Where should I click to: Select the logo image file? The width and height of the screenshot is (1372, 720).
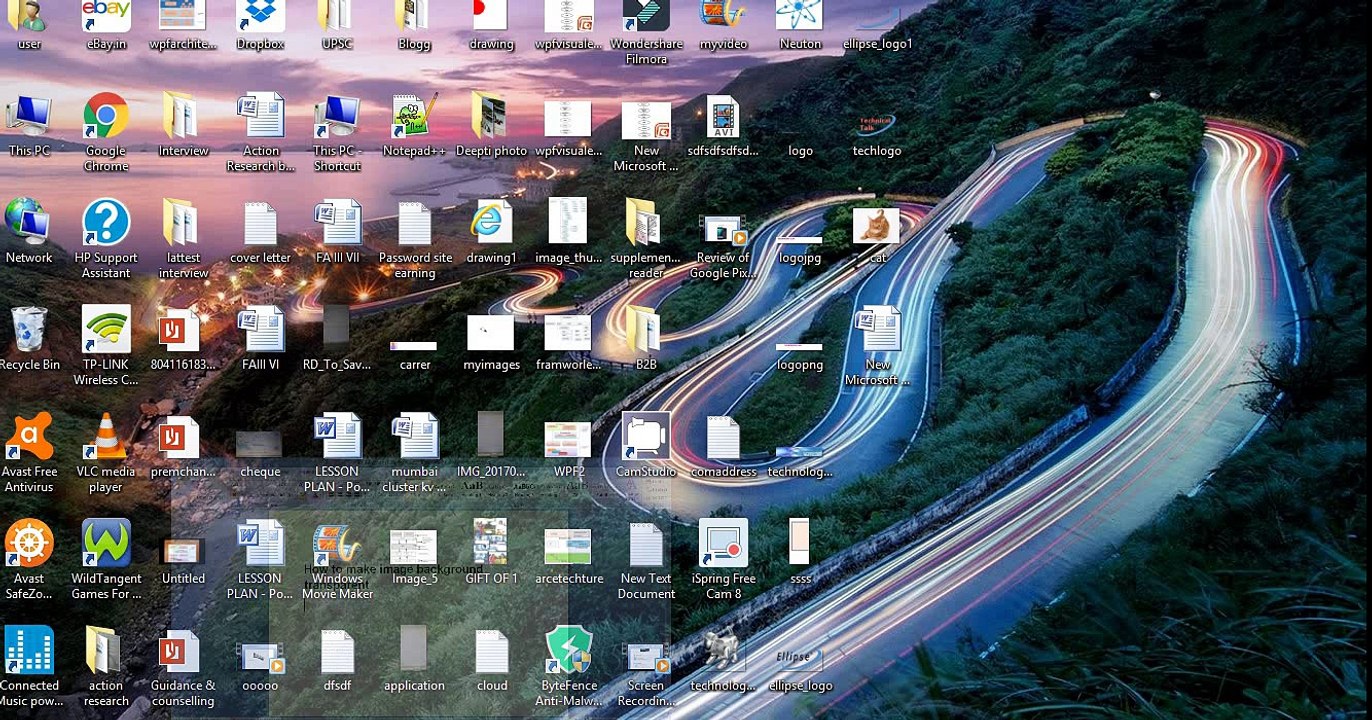tap(800, 150)
